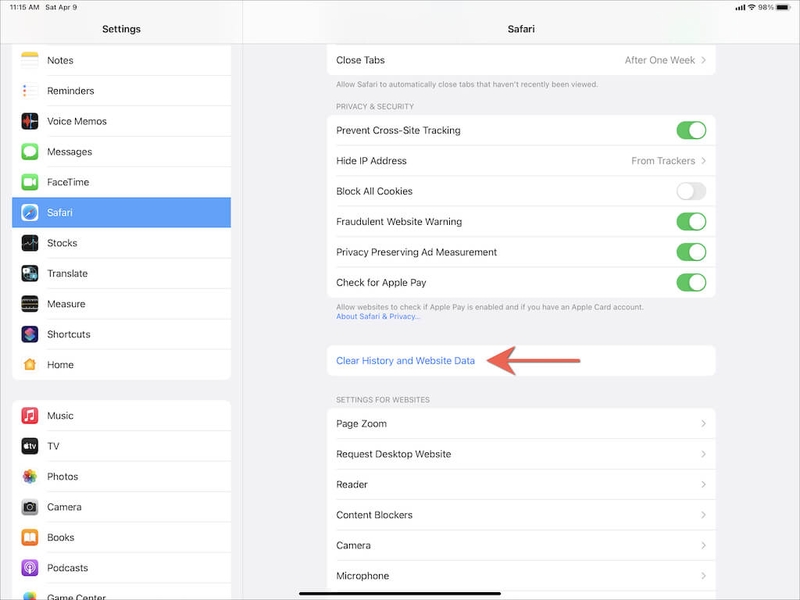The height and width of the screenshot is (600, 800).
Task: Tap the From Trackers value
Action: tap(663, 161)
